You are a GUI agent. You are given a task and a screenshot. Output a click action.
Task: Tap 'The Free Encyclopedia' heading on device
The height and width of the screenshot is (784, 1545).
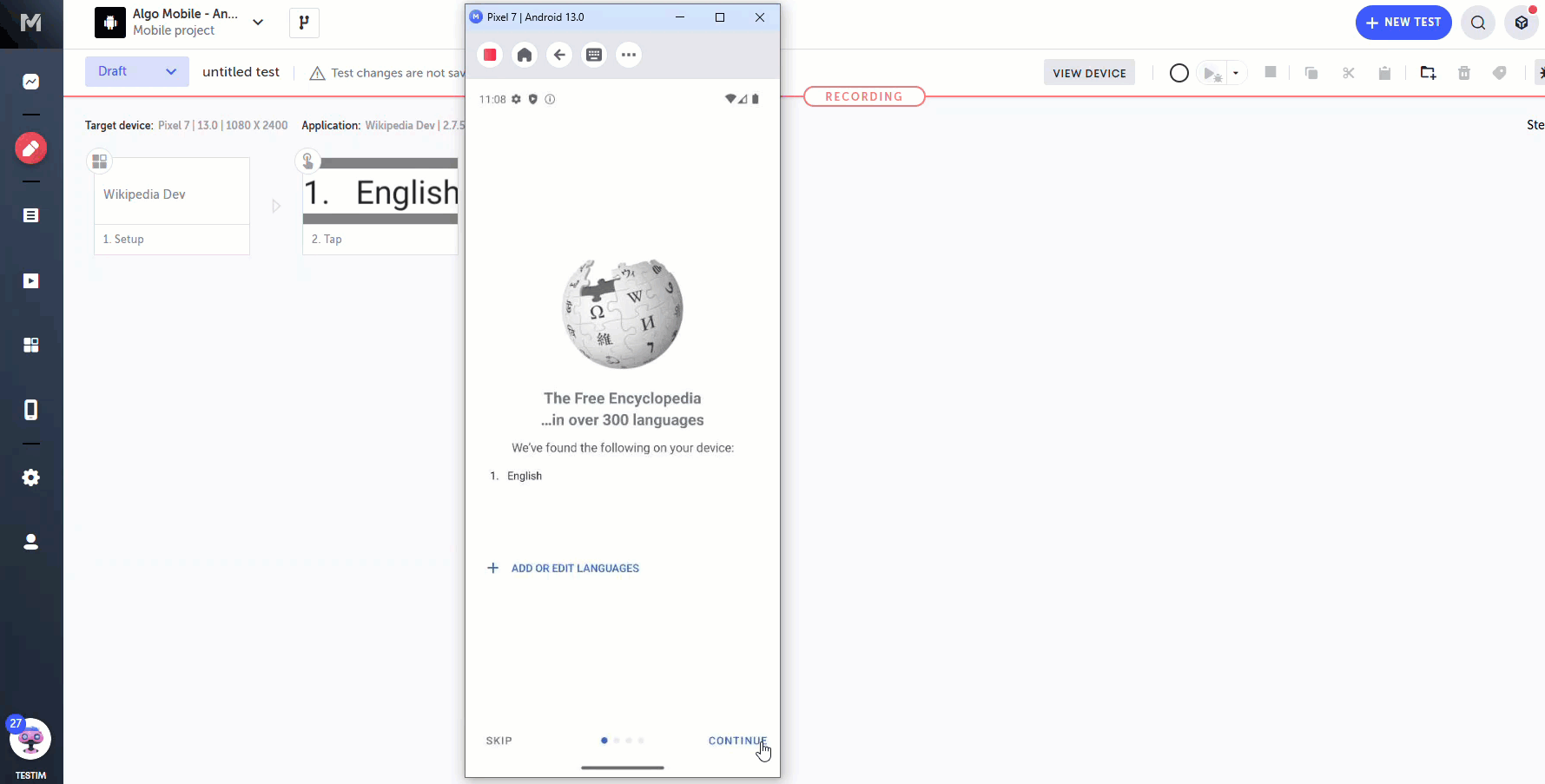[x=623, y=399]
